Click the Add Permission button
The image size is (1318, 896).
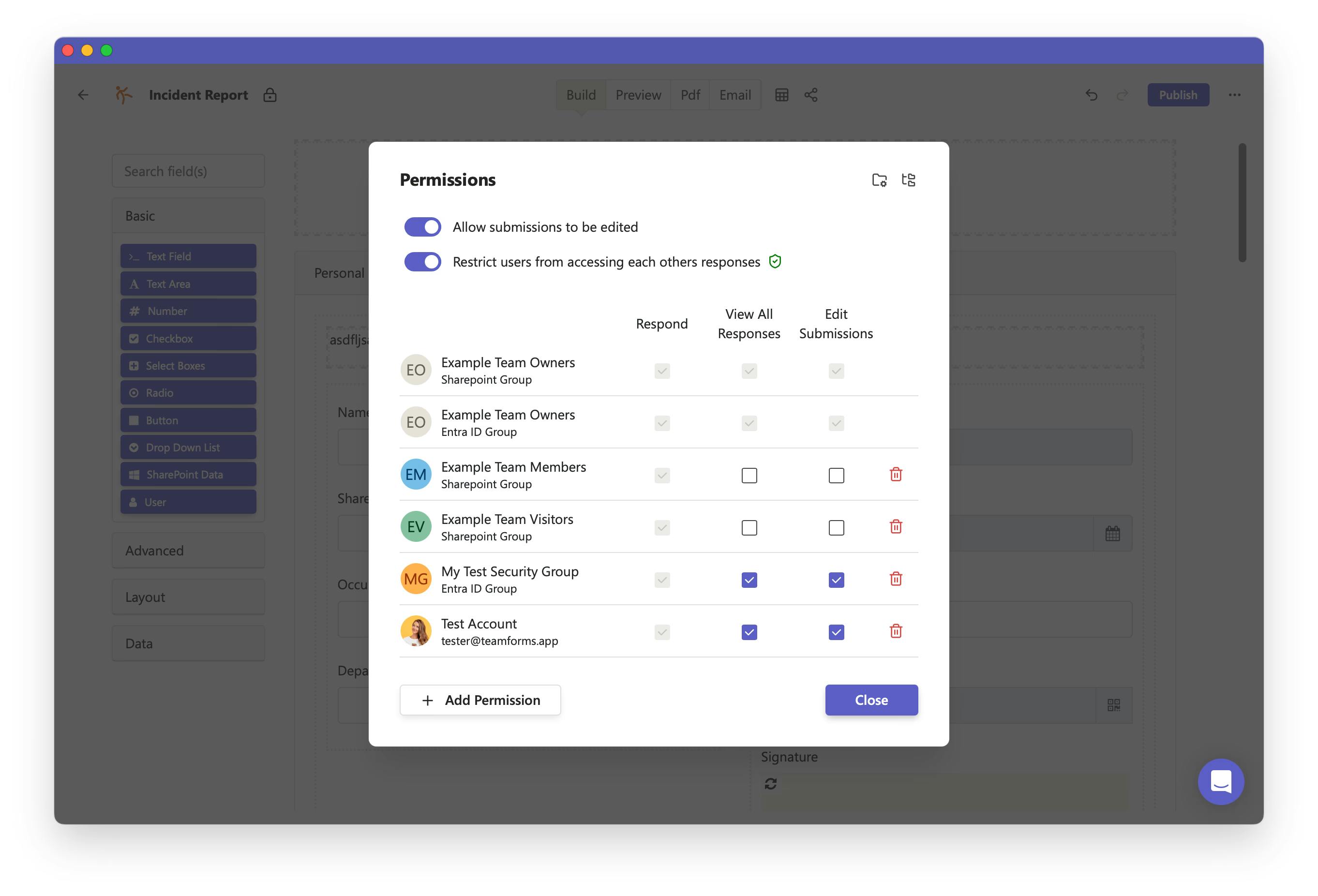480,700
